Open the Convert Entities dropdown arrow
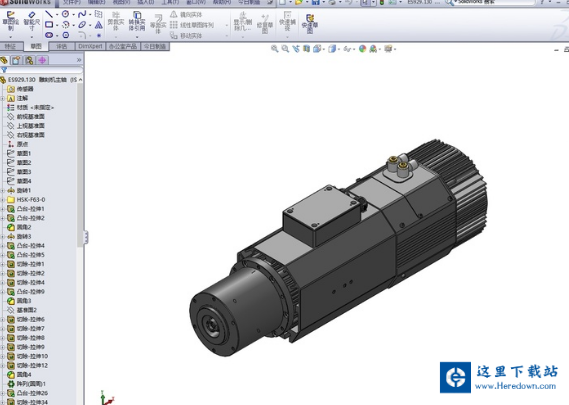 tap(137, 37)
